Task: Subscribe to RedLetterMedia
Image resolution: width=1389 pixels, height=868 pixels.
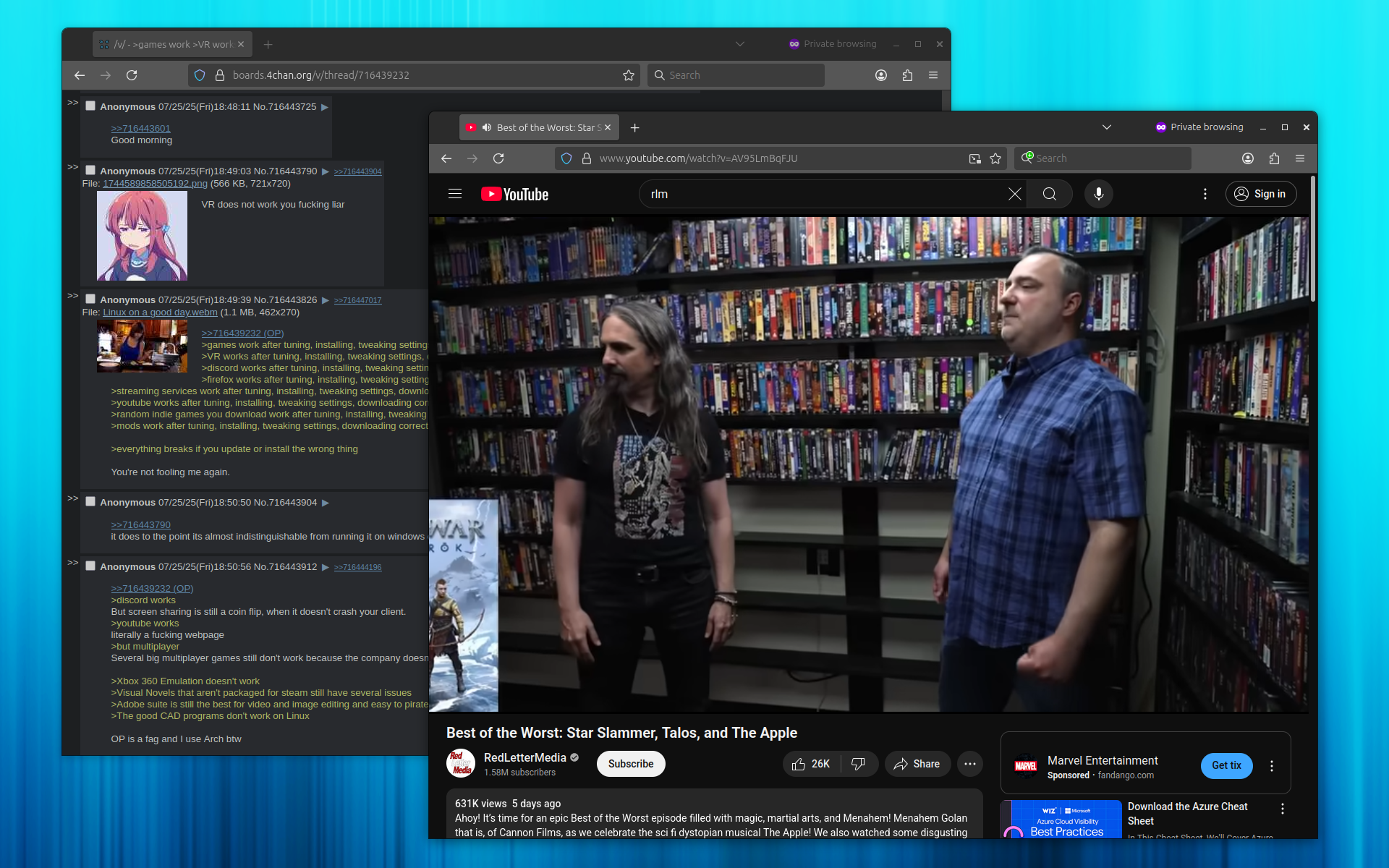Action: pos(631,764)
